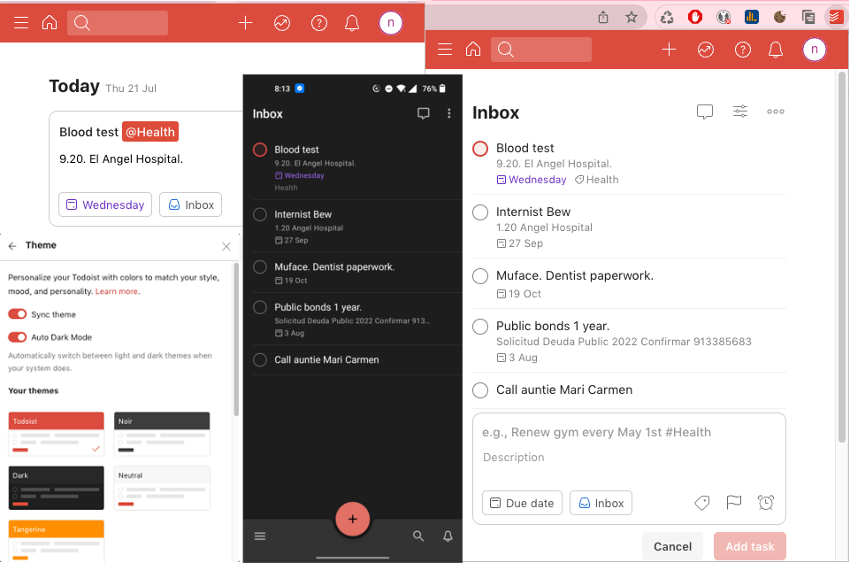Image resolution: width=850 pixels, height=563 pixels.
Task: Add label via tag icon in task form
Action: pos(702,503)
